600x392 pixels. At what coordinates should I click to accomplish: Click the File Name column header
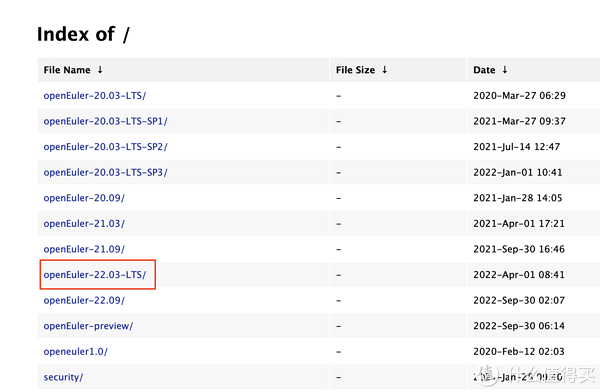click(67, 70)
